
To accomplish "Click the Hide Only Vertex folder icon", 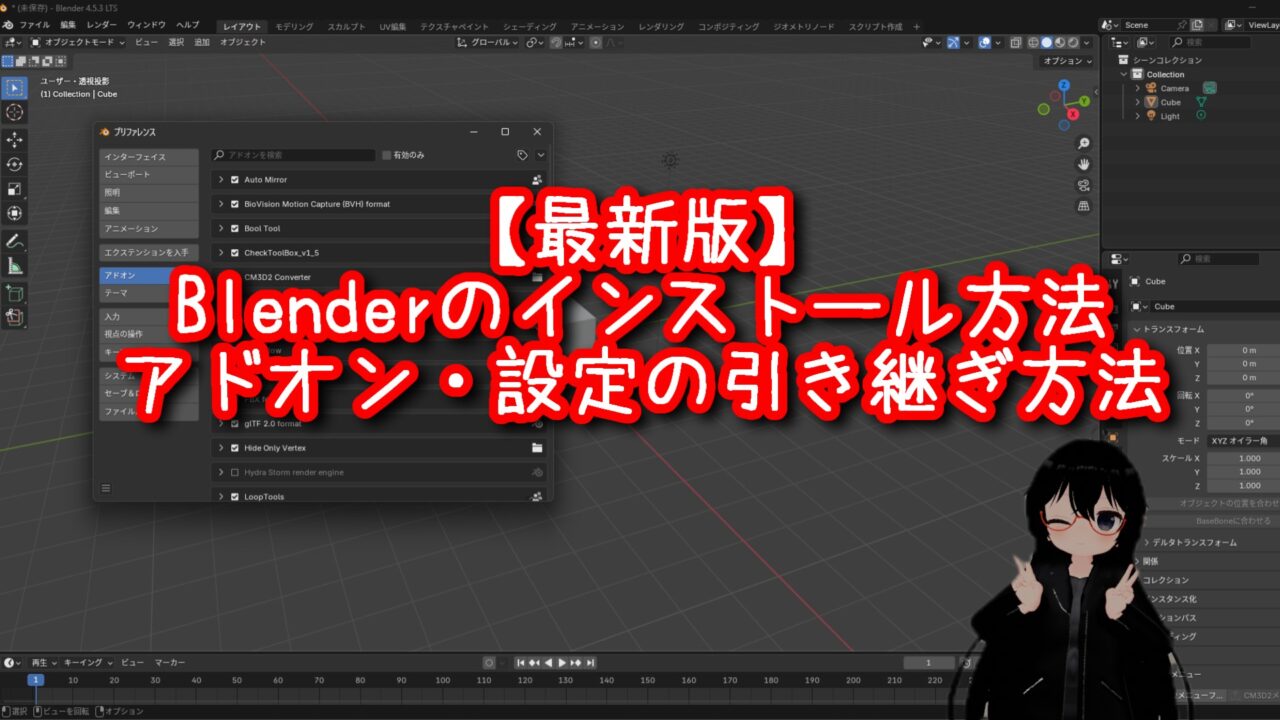I will (537, 448).
